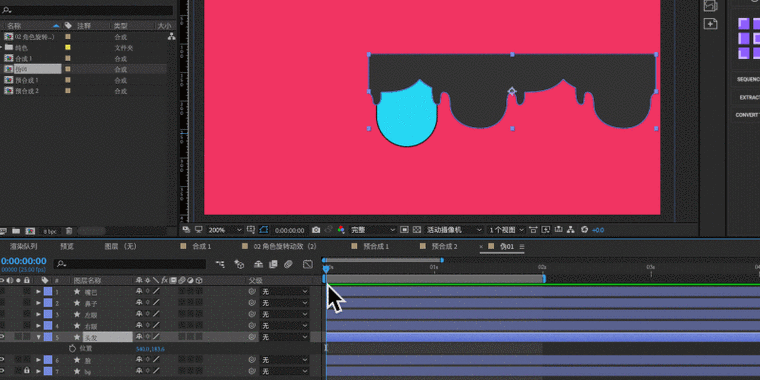Toggle the transparency grid icon
Image resolution: width=760 pixels, height=380 pixels.
pyautogui.click(x=416, y=230)
